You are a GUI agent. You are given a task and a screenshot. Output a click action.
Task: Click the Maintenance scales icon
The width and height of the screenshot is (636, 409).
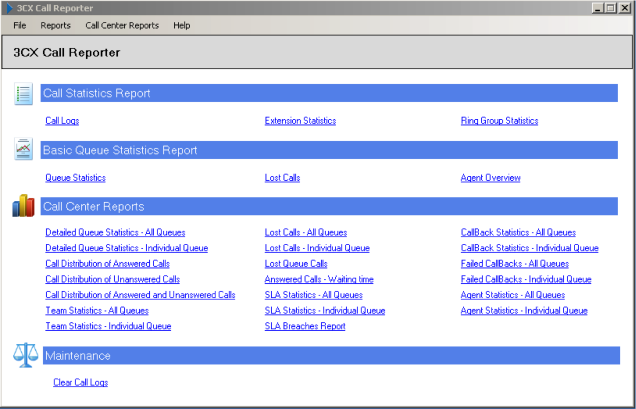click(x=26, y=355)
